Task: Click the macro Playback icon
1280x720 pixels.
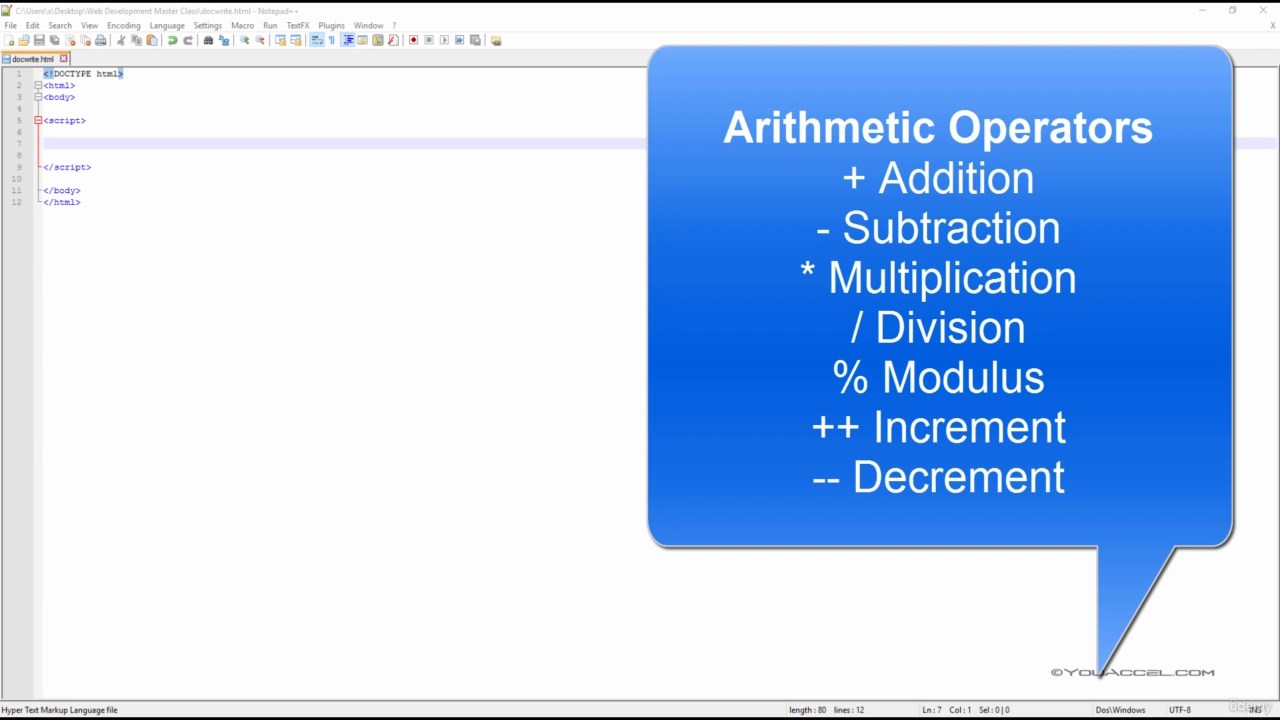Action: tap(444, 40)
